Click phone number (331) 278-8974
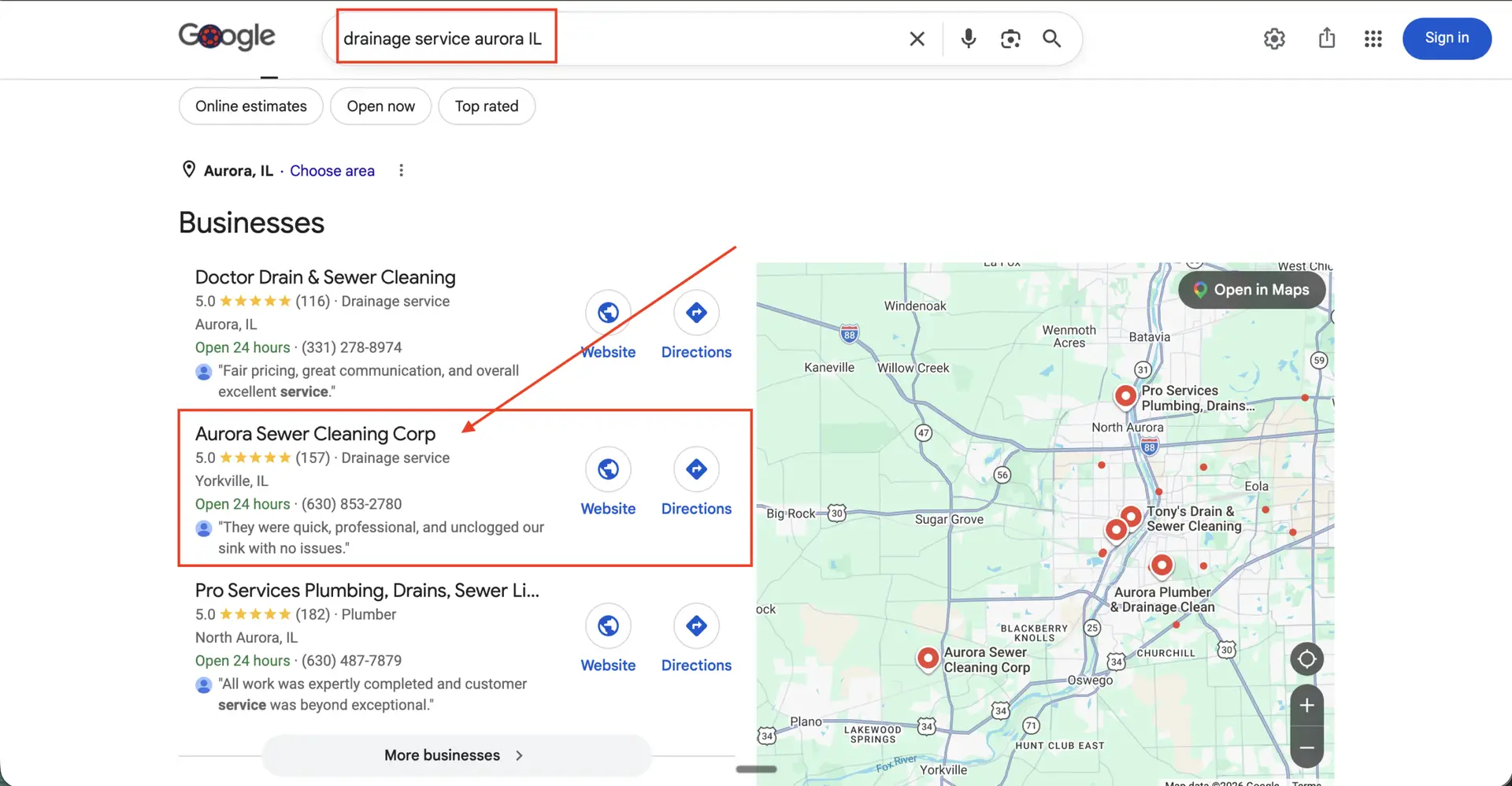The image size is (1512, 786). [x=351, y=347]
